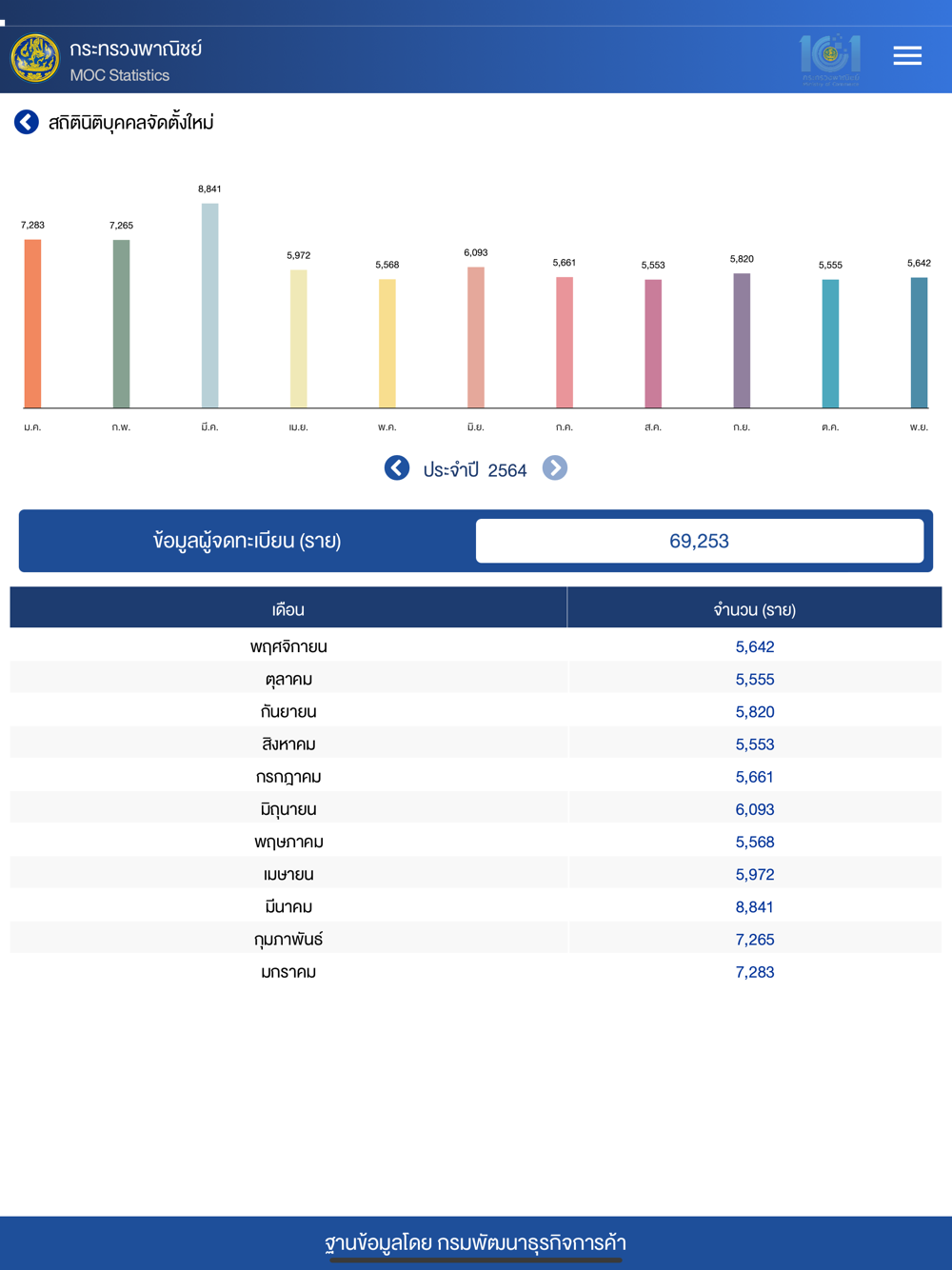952x1270 pixels.
Task: Click value 5,555 in the ตุลาคม row
Action: (x=755, y=679)
